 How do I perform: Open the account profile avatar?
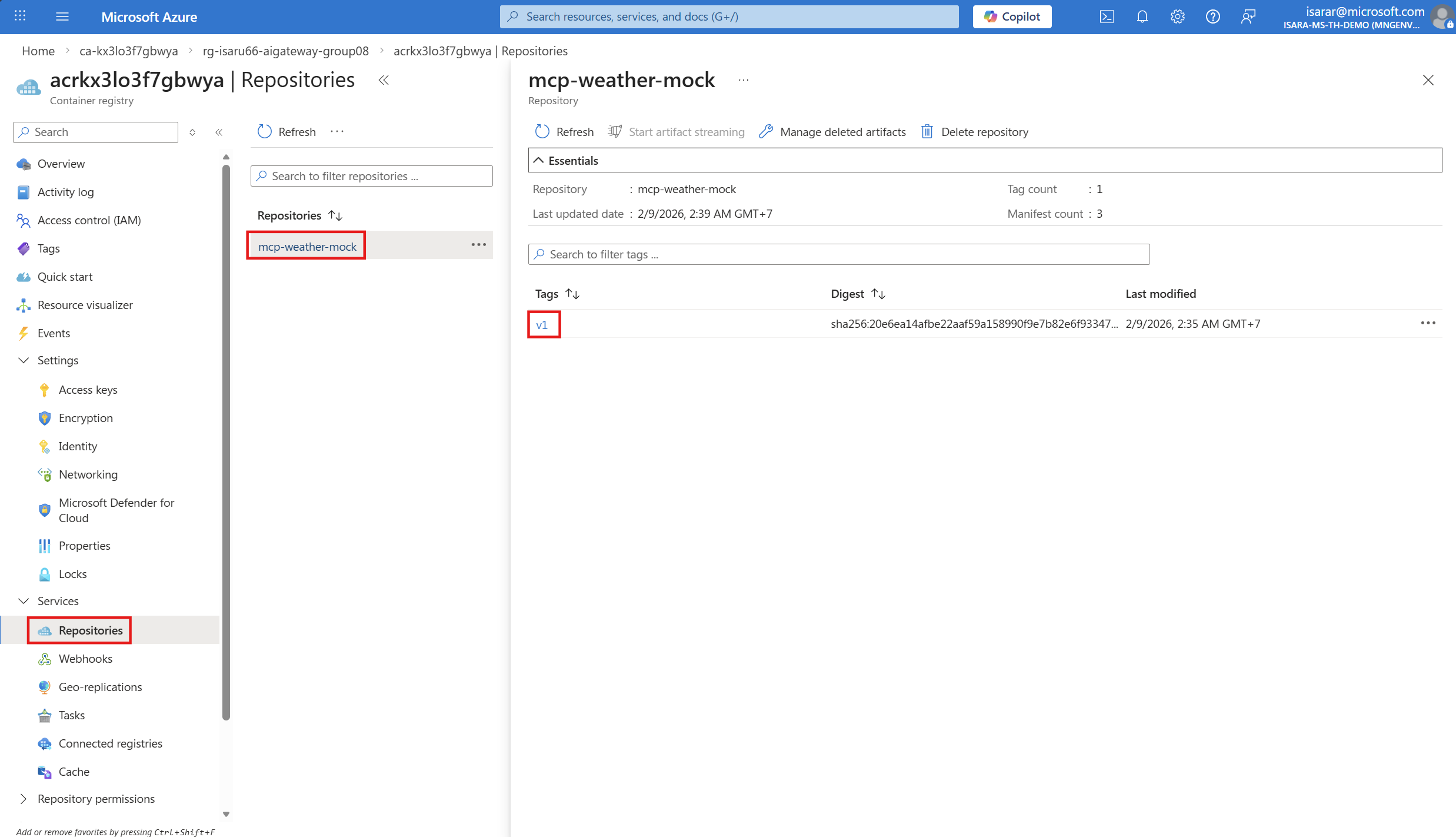(x=1442, y=16)
